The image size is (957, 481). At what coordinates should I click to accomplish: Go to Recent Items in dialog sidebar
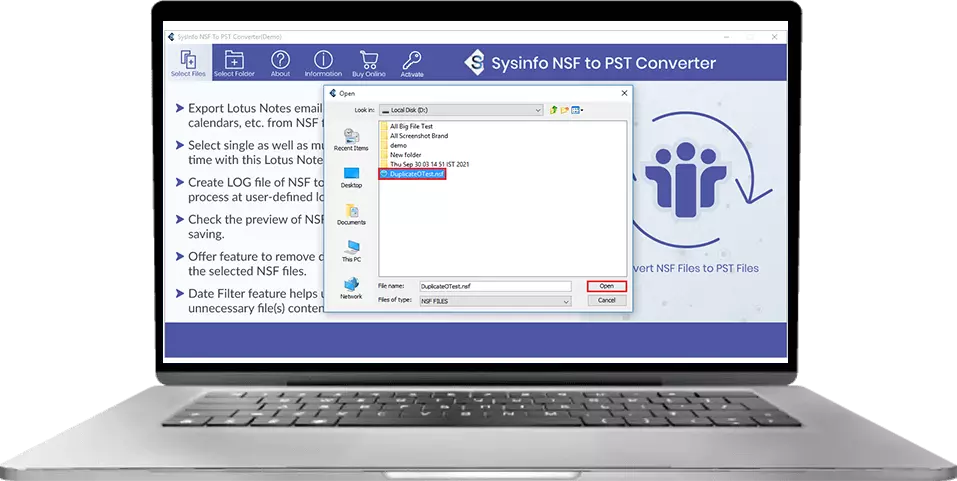351,140
